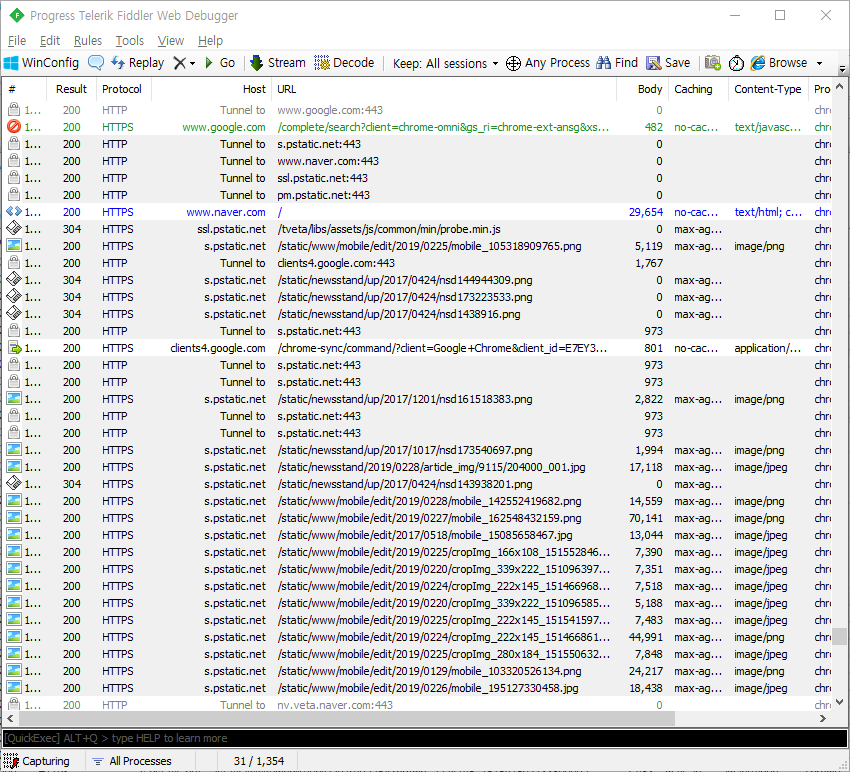Click image icon of nsd161518383.png row

click(14, 399)
